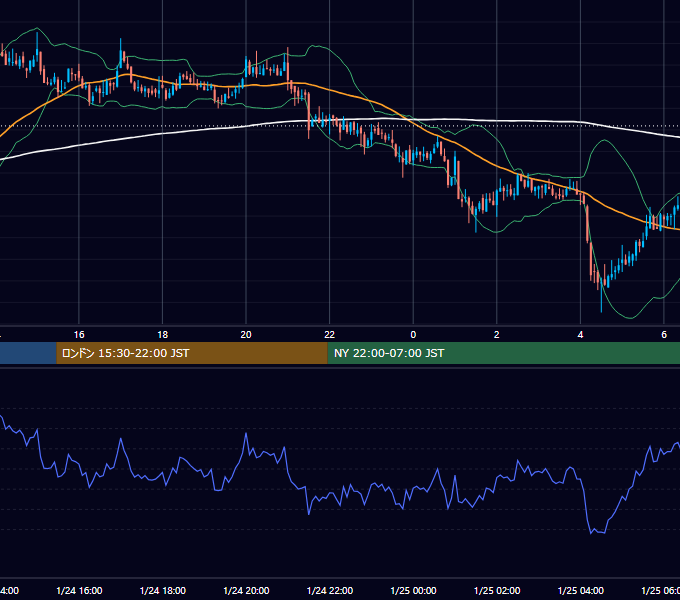Click the 0 hour label on price chart axis

(413, 334)
